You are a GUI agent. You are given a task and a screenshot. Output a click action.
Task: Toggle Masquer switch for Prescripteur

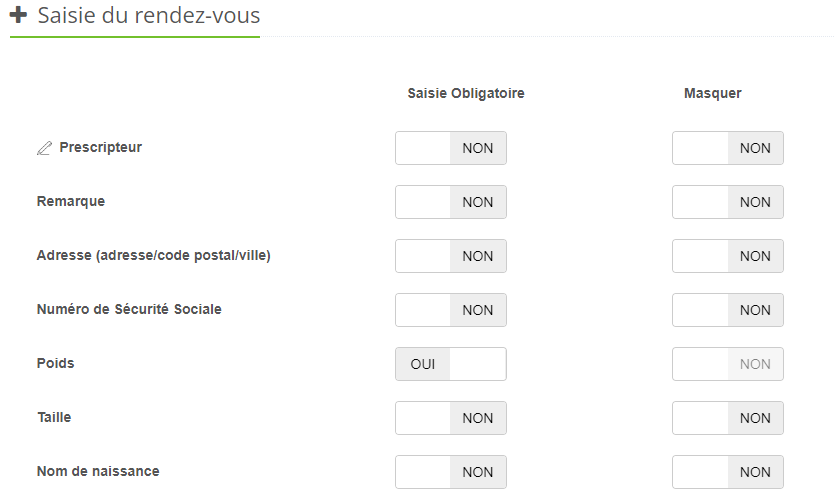point(728,148)
